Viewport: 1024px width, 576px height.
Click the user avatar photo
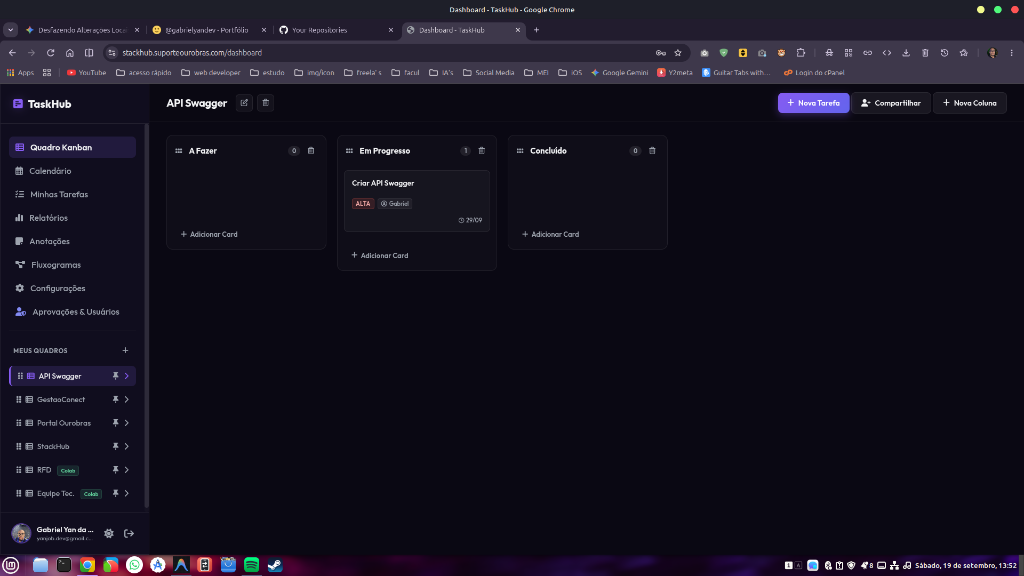[21, 534]
